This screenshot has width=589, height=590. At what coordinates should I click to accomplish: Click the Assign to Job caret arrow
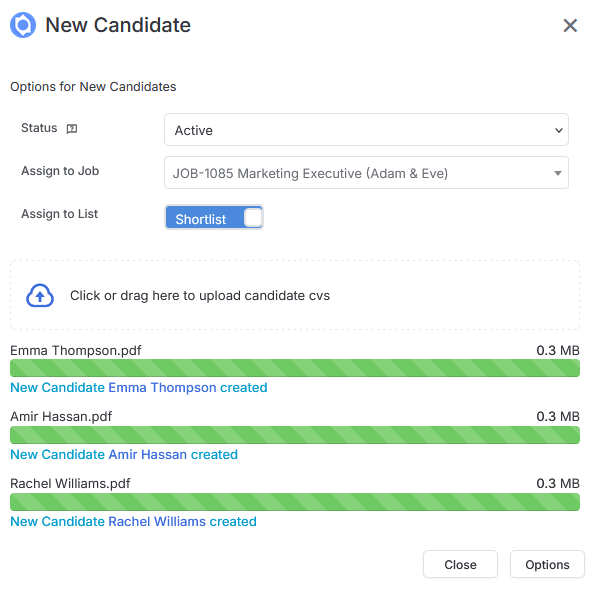(558, 173)
